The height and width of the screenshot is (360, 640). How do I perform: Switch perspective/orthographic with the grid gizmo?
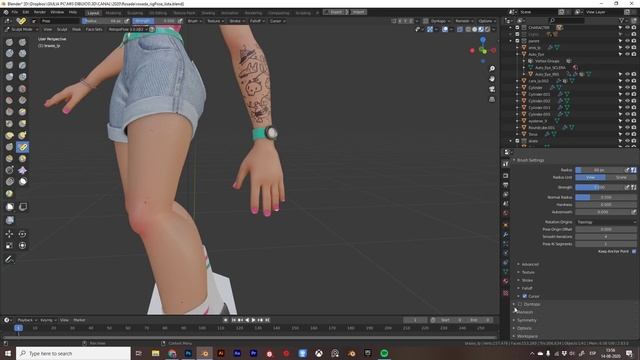point(492,99)
